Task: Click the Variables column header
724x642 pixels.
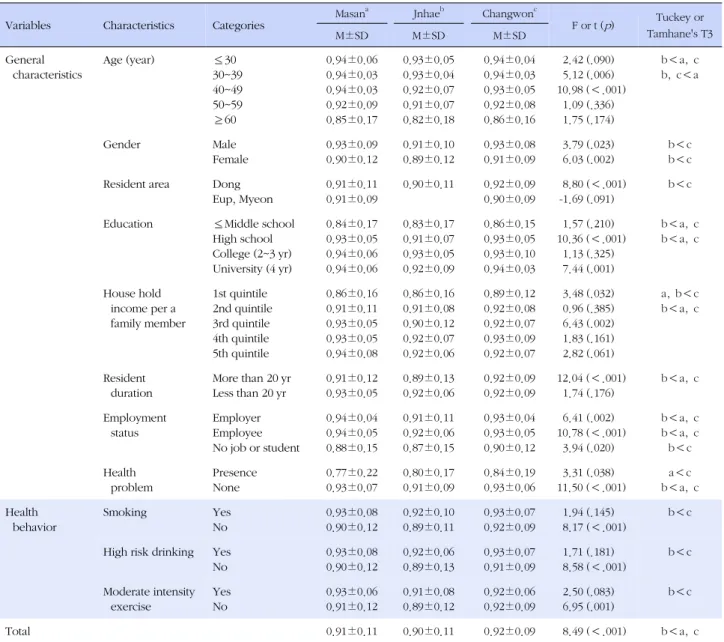Action: point(28,25)
